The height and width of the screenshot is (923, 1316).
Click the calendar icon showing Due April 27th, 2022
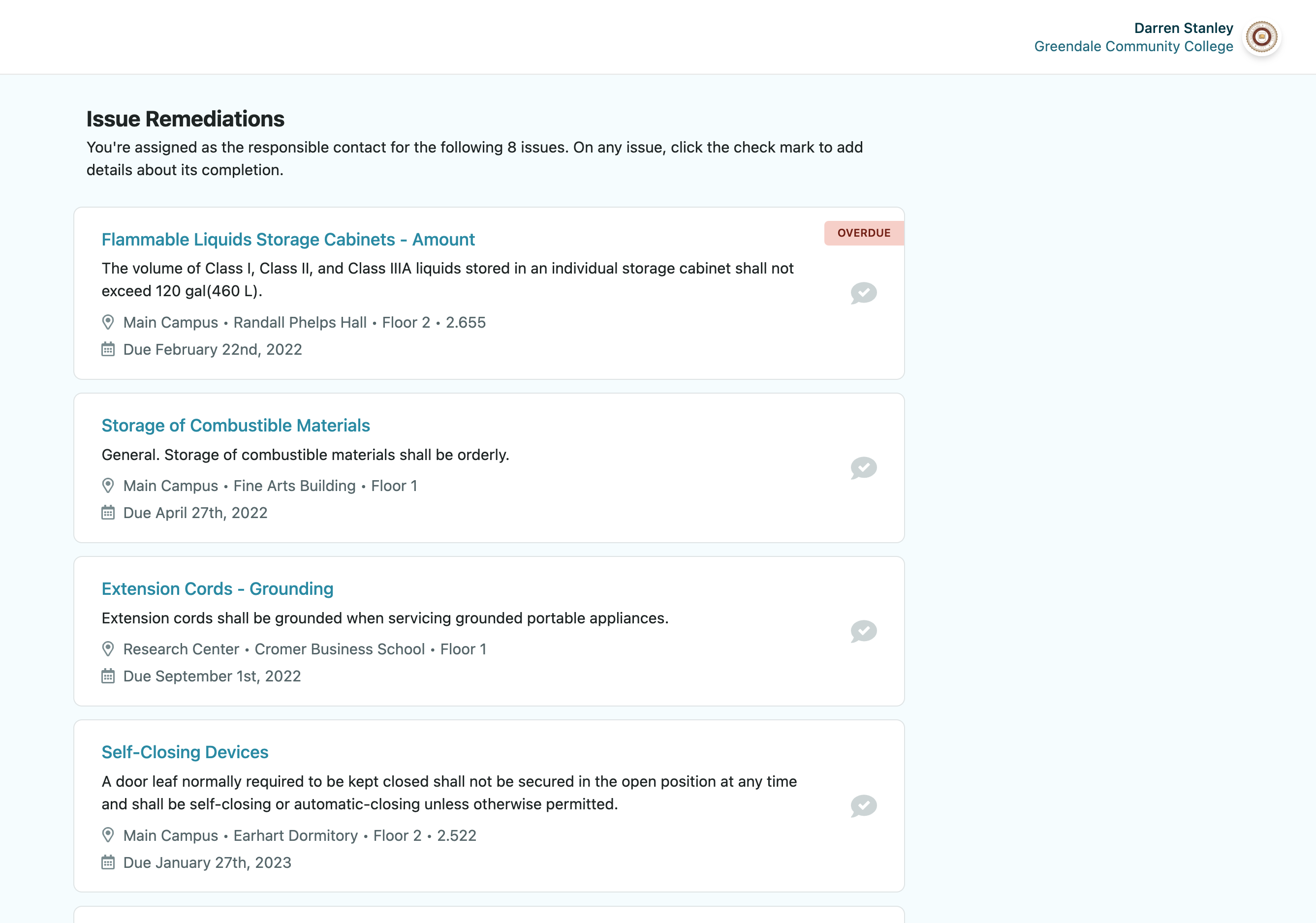tap(108, 513)
